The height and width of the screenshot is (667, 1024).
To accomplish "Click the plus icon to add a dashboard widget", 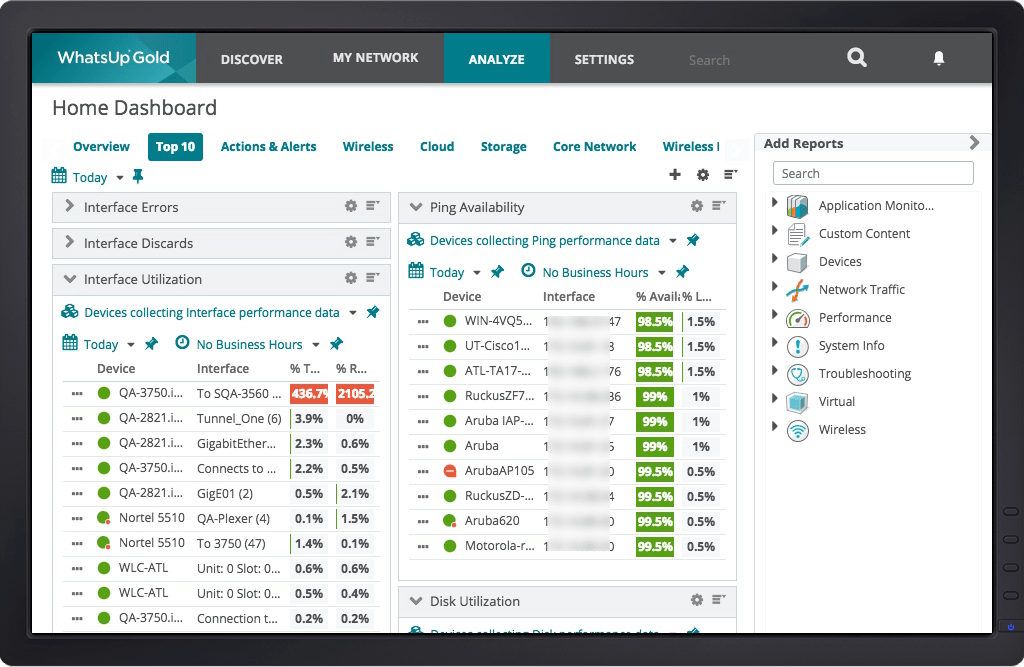I will (675, 174).
